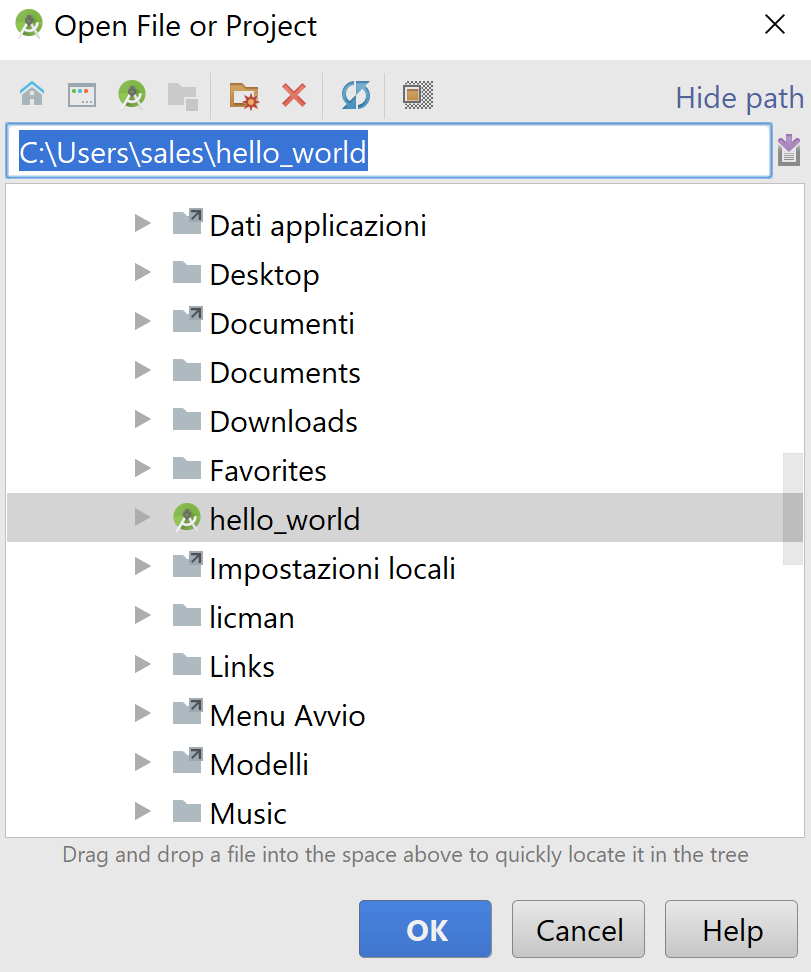The width and height of the screenshot is (811, 972).
Task: Open recent paths history icon
Action: pos(789,150)
